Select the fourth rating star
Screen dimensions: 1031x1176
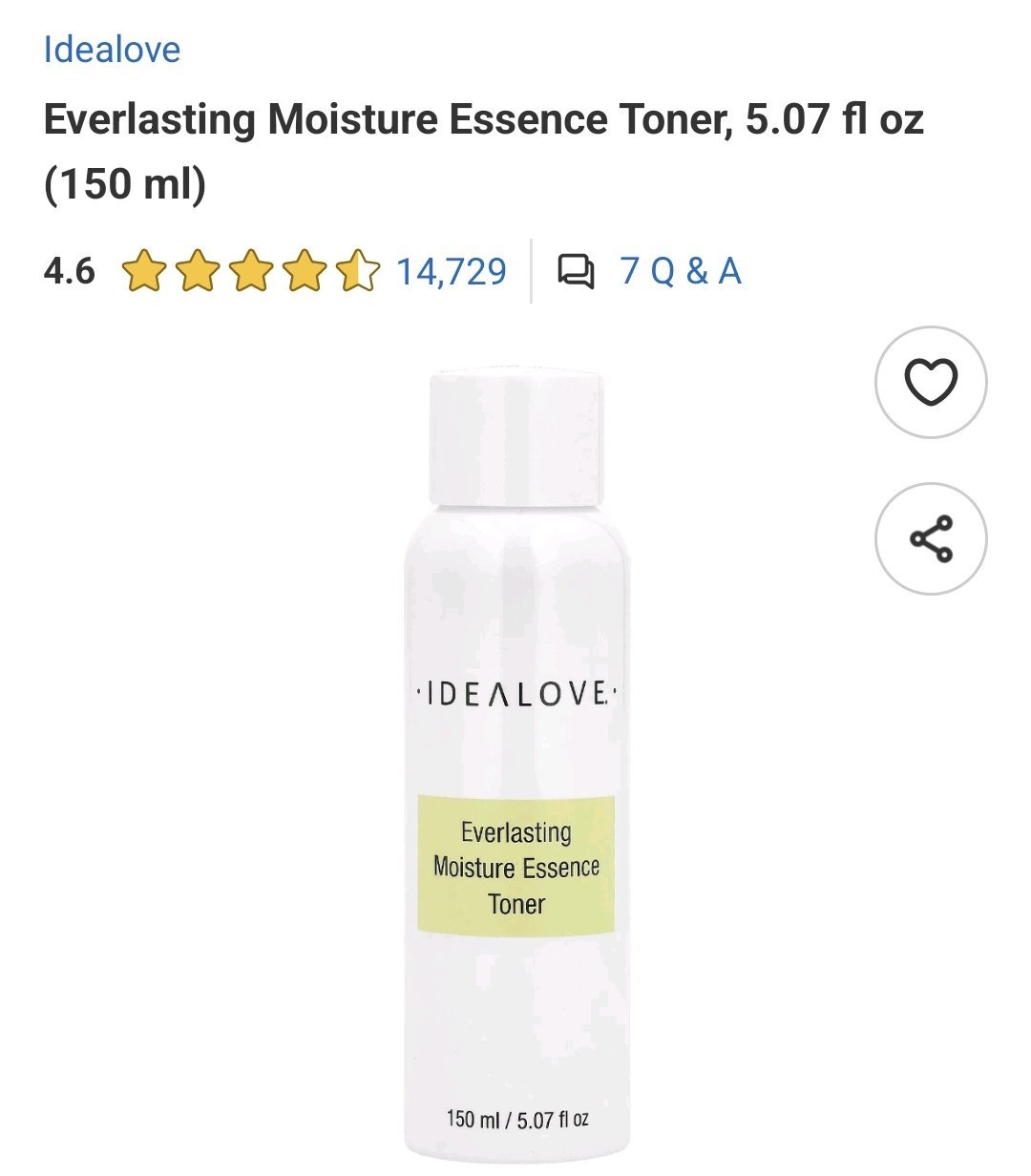(304, 271)
